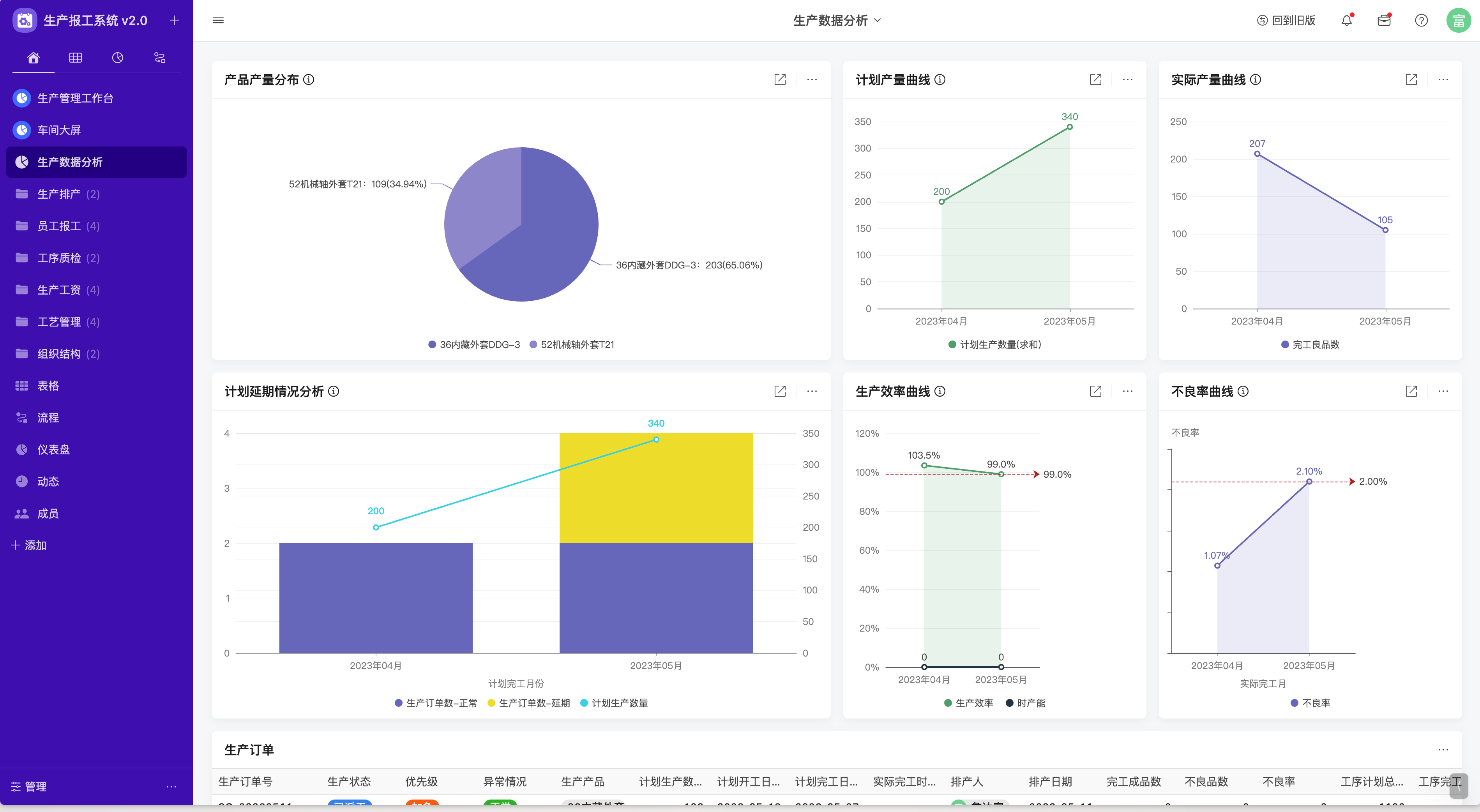Open 车间大屏 dashboard in sidebar

[x=97, y=130]
